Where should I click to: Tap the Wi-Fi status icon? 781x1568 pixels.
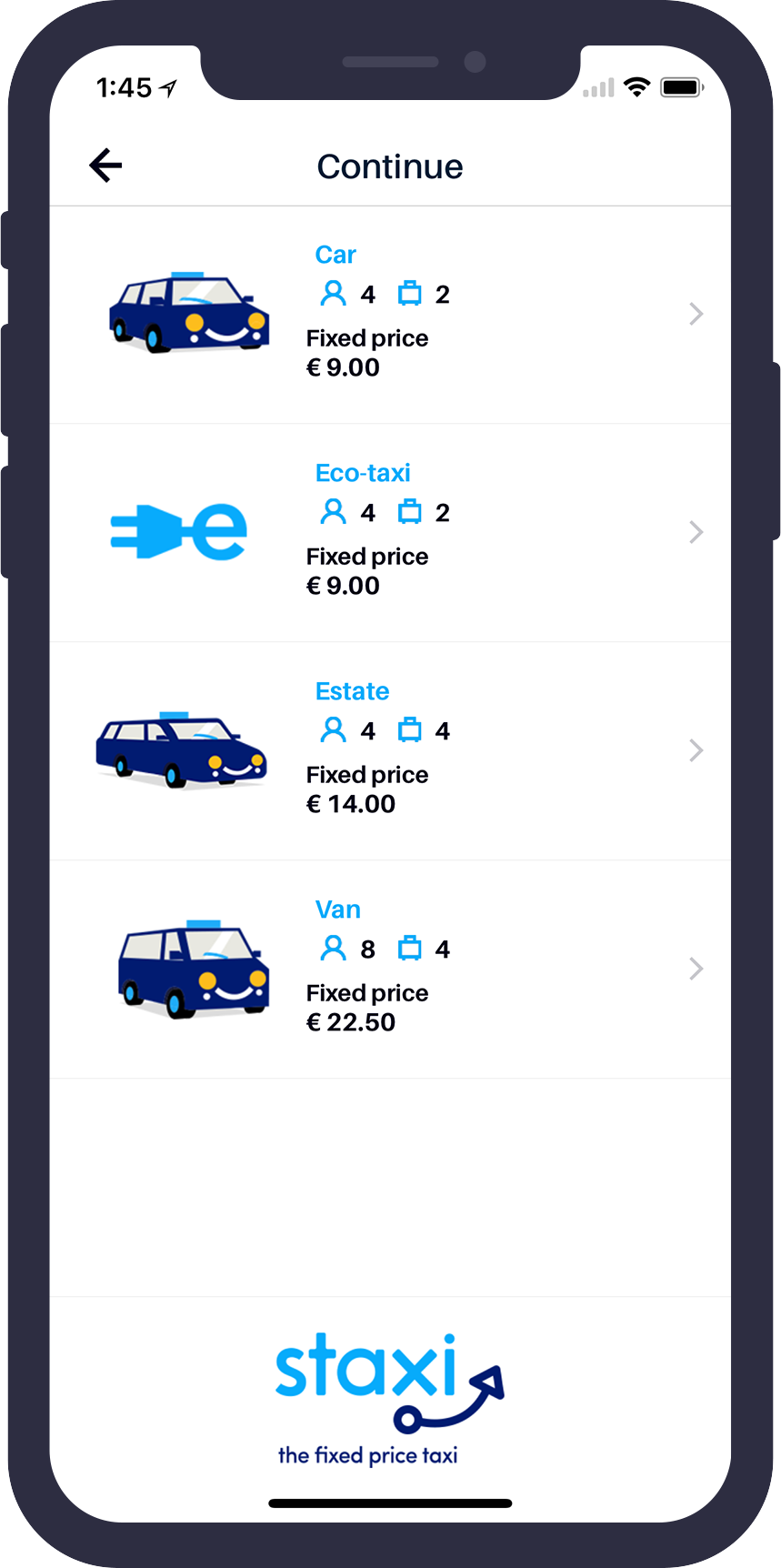(x=637, y=87)
